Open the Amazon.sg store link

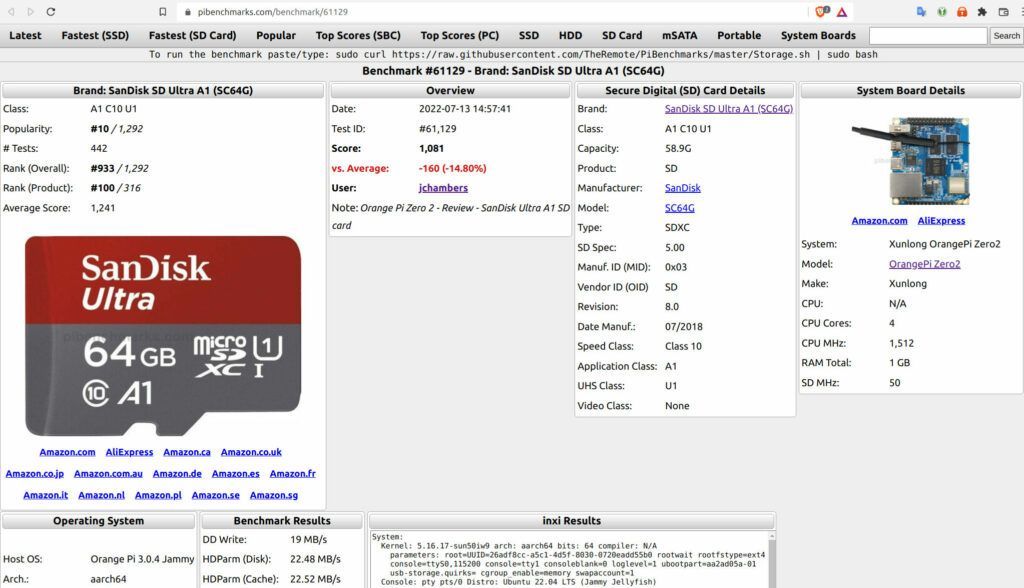tap(274, 495)
